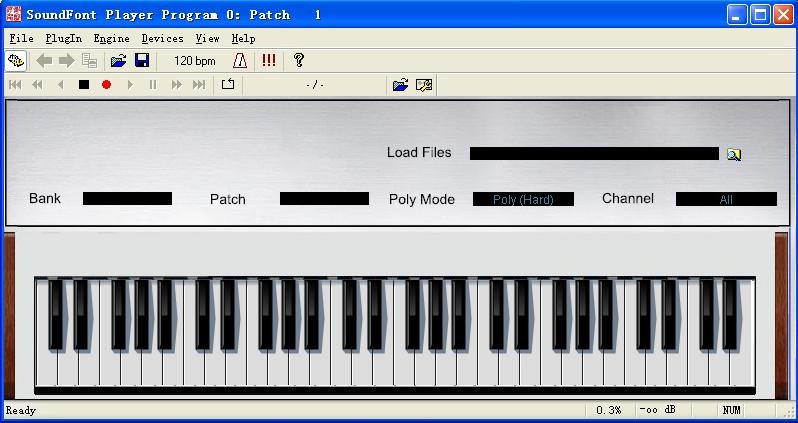Save using the floppy disk icon
798x423 pixels.
click(x=142, y=61)
